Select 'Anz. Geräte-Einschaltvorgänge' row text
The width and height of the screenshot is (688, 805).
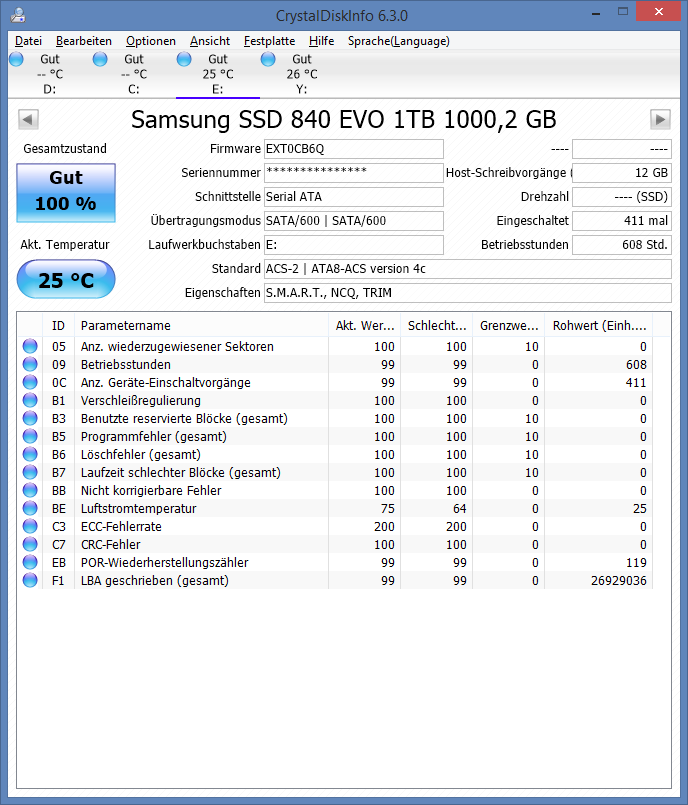pyautogui.click(x=166, y=382)
